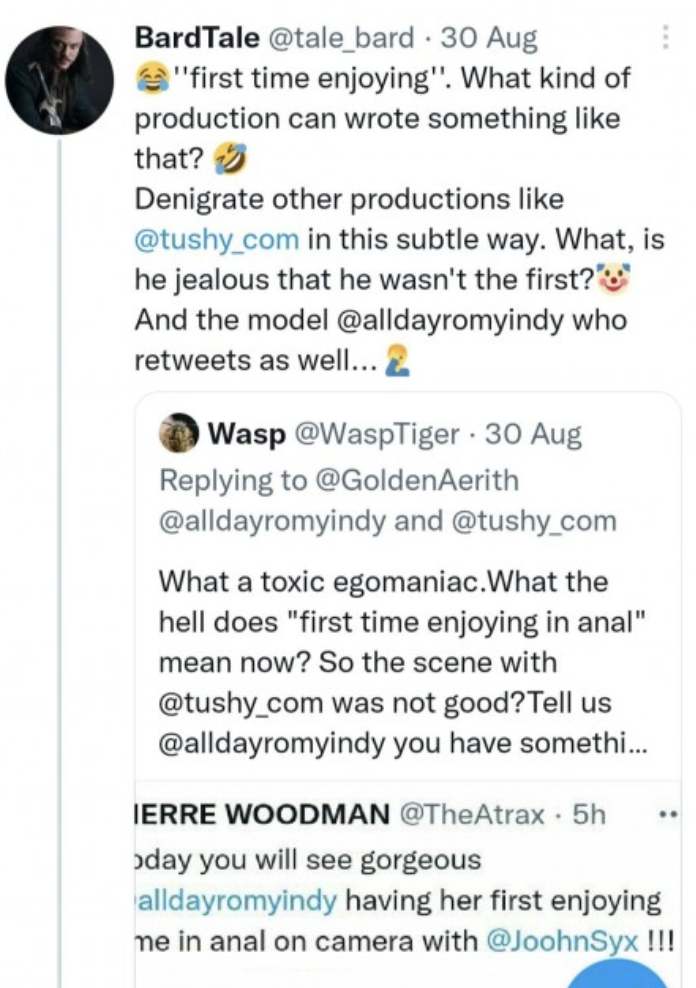This screenshot has width=696, height=988.
Task: Open @tushy_com in the Replying to line
Action: 535,521
